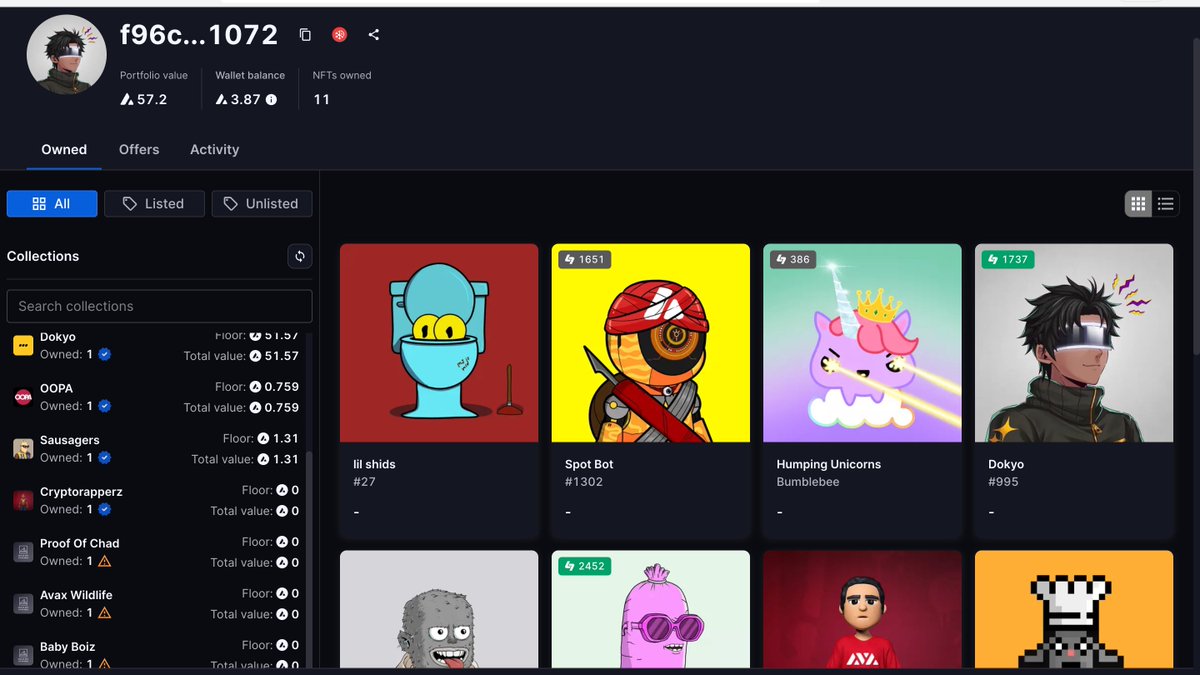This screenshot has height=675, width=1200.
Task: Click the wallet balance info icon
Action: tap(271, 100)
